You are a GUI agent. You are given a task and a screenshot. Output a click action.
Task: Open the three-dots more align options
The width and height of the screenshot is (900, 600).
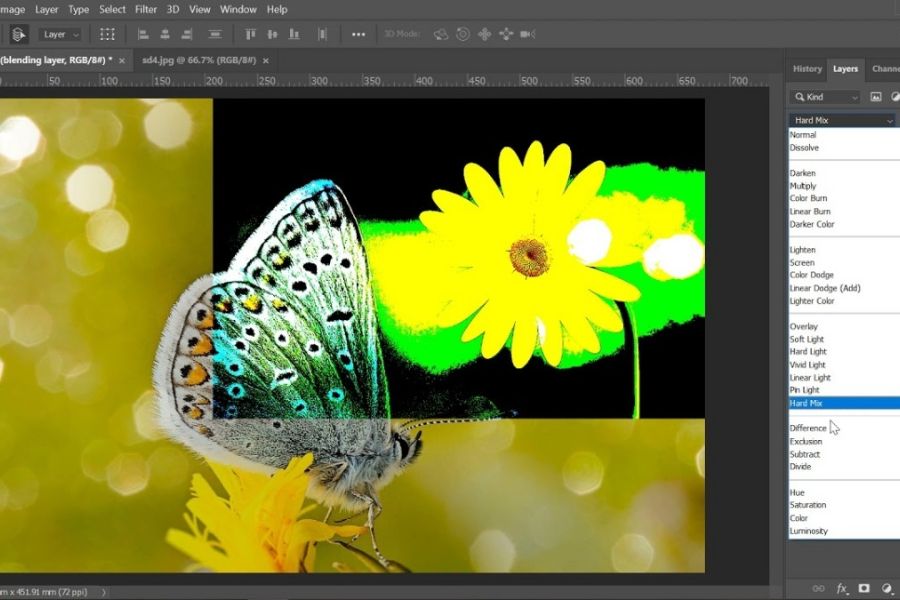pos(358,34)
